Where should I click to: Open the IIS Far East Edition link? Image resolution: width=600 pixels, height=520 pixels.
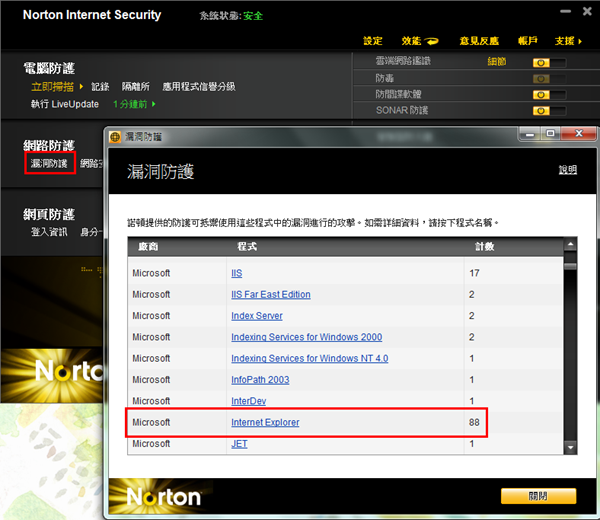click(x=271, y=294)
